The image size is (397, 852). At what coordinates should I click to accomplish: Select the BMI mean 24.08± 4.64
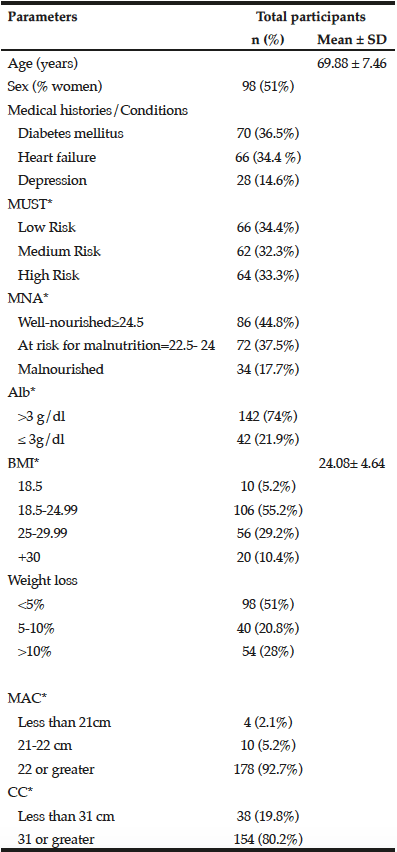coord(352,463)
